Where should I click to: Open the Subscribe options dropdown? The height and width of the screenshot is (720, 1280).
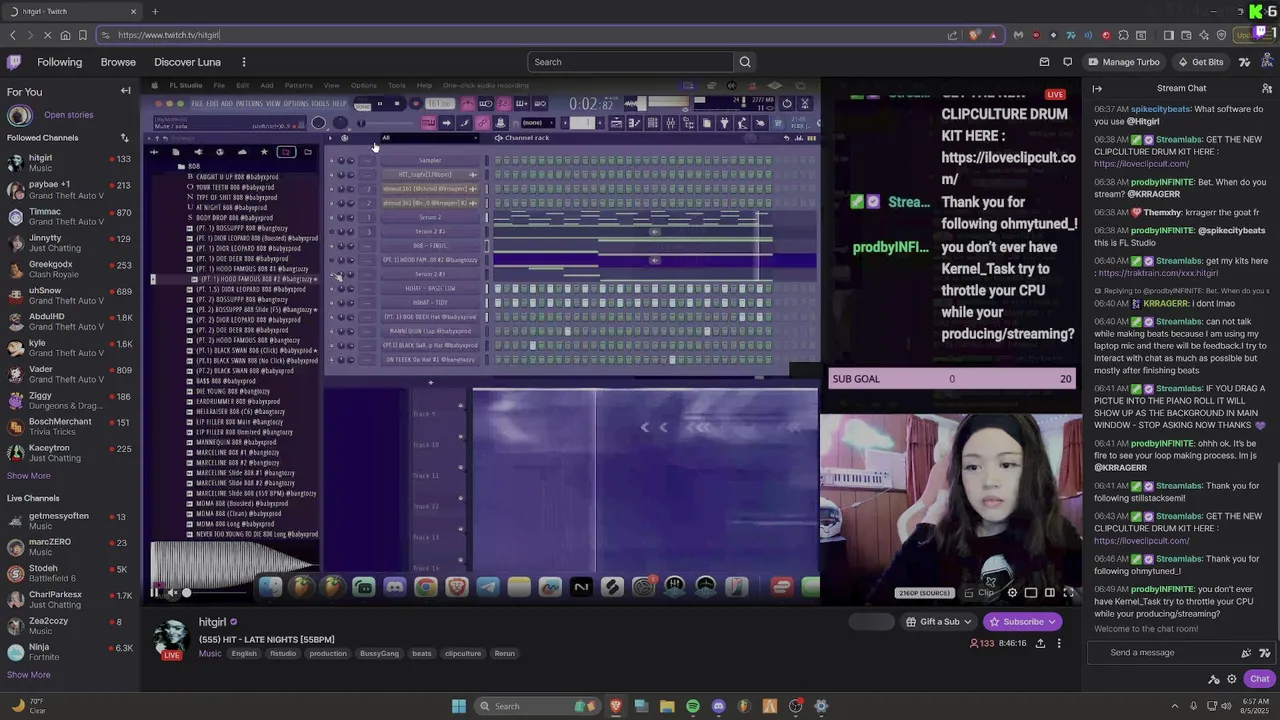click(x=1022, y=622)
